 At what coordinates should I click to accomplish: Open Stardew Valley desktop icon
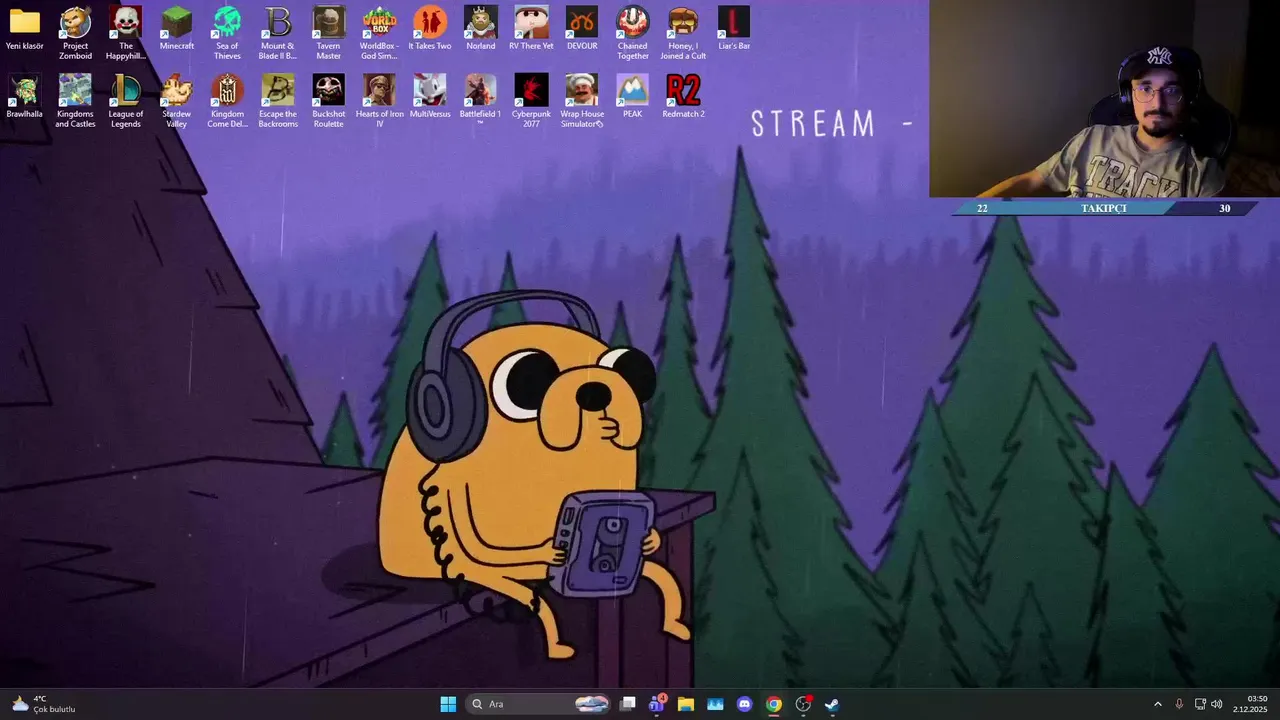tap(177, 101)
